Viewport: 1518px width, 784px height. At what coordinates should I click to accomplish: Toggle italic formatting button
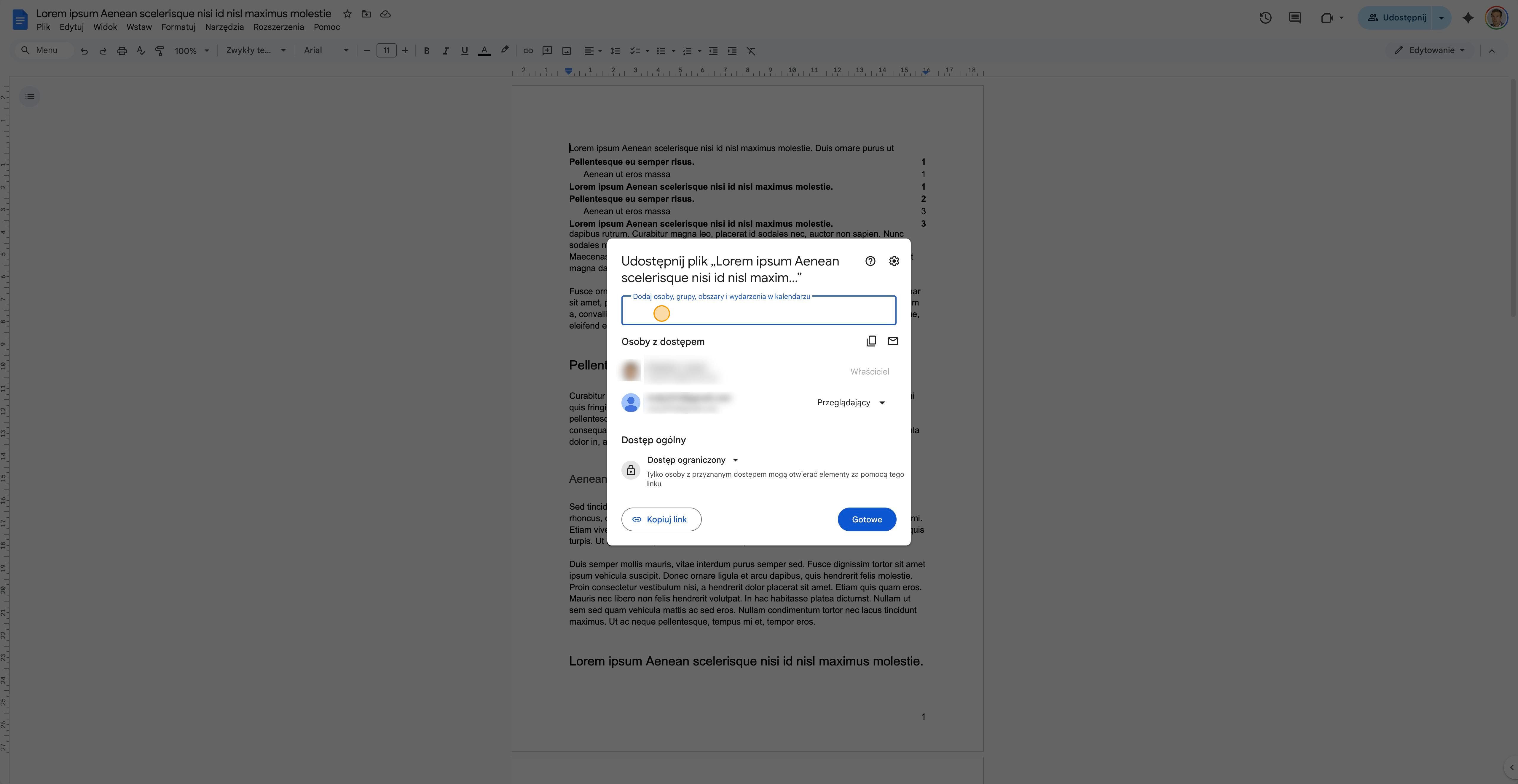tap(446, 51)
